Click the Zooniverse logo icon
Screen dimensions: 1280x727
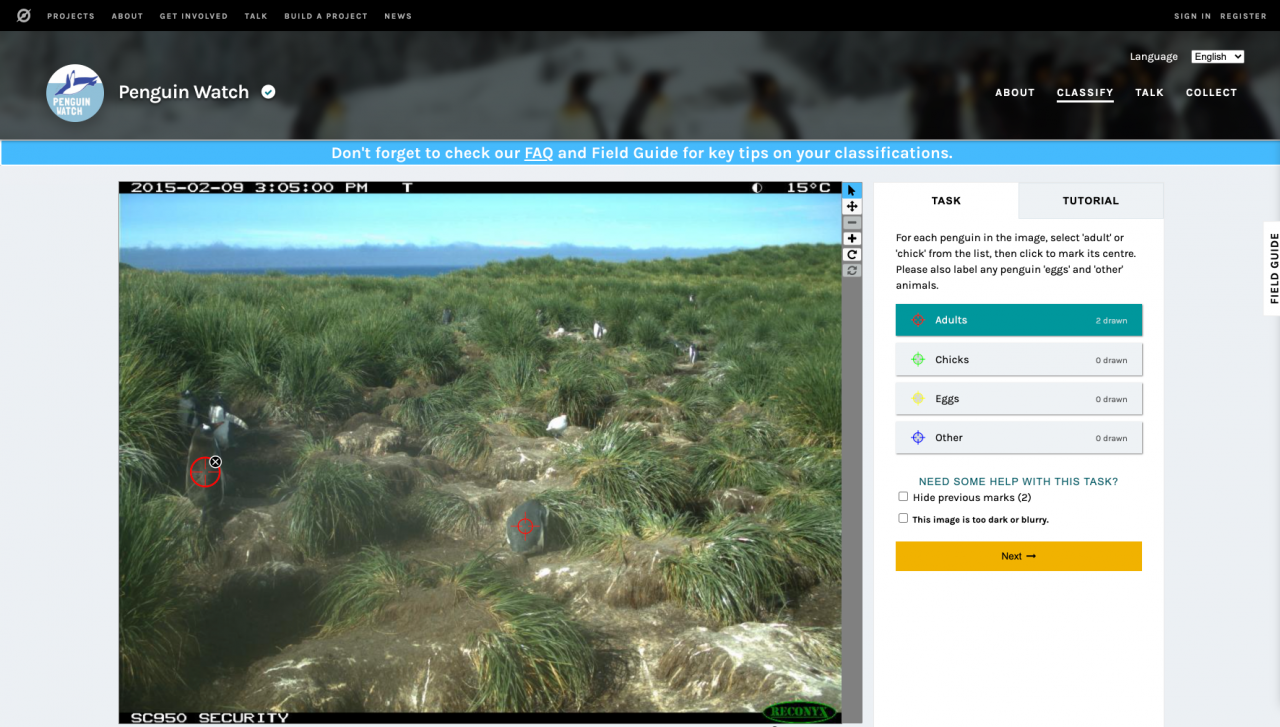24,16
